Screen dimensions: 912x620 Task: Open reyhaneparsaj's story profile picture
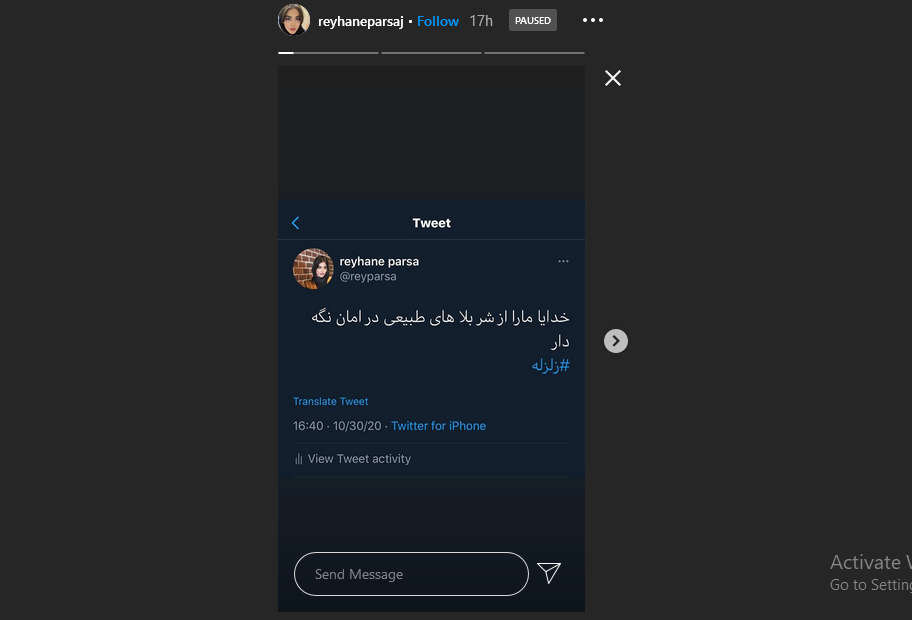pos(294,20)
